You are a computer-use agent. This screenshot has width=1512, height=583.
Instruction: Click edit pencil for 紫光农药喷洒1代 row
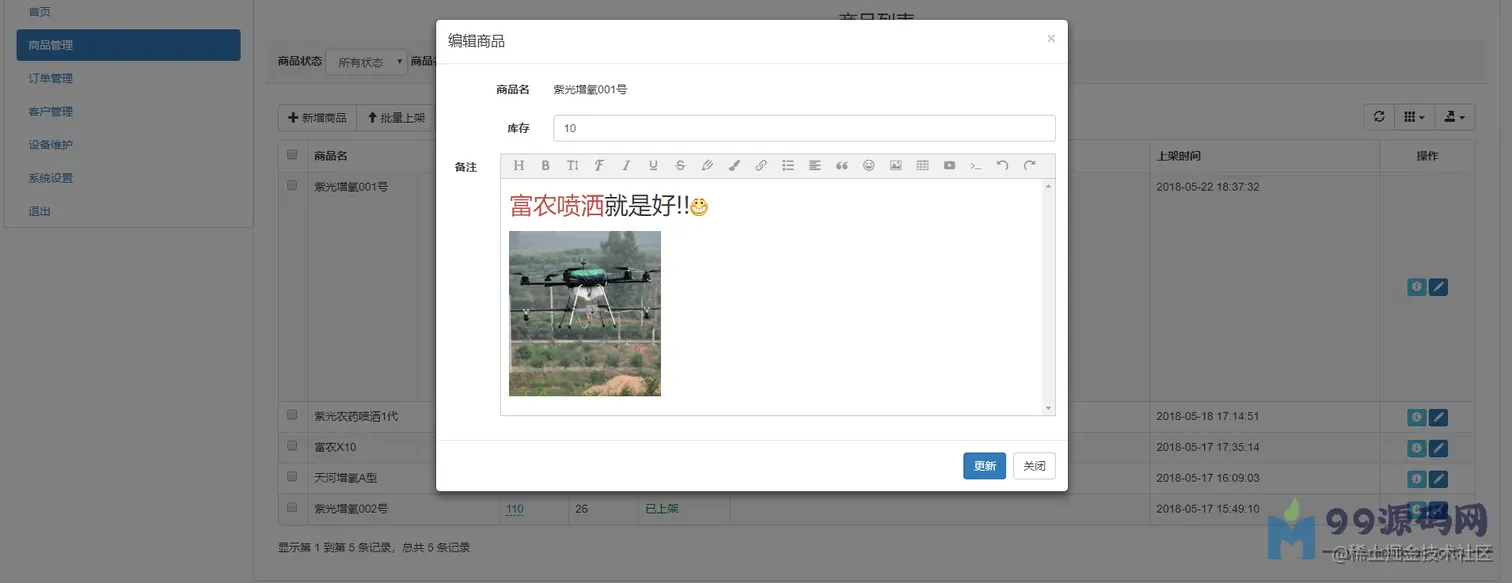click(1438, 417)
